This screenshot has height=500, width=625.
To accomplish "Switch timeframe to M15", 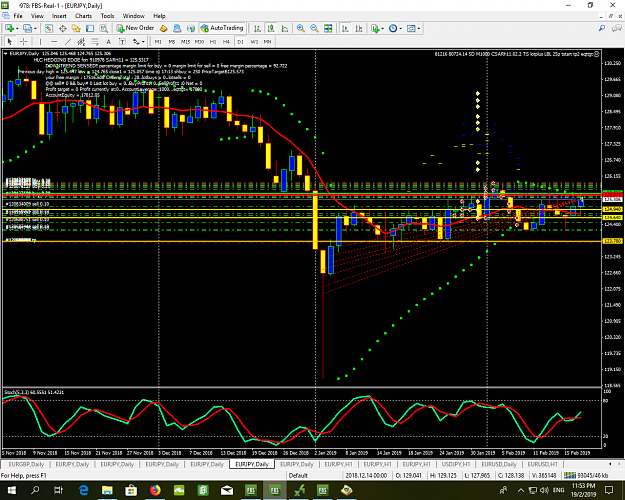I will [x=185, y=41].
